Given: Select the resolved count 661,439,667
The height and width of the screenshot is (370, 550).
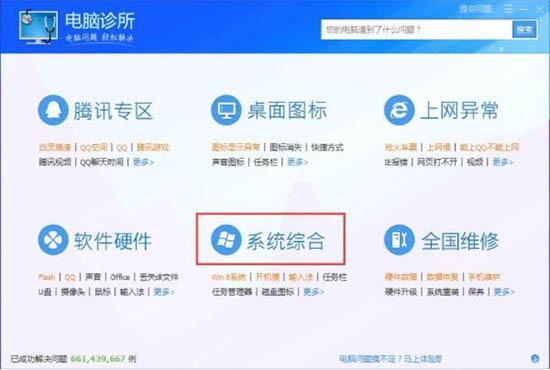Looking at the screenshot, I should click(98, 359).
